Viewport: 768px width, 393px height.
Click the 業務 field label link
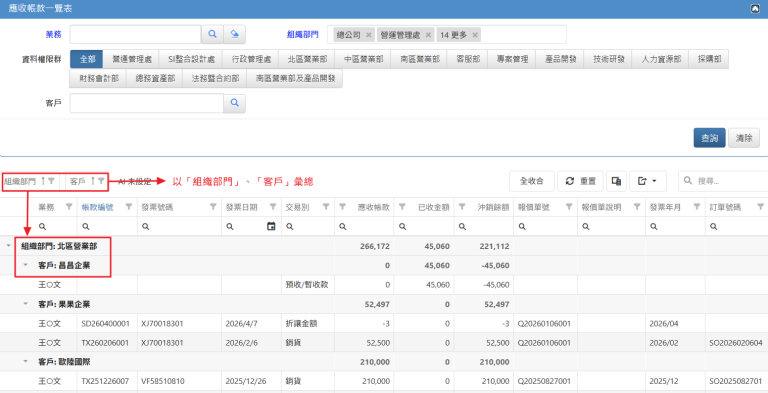53,34
